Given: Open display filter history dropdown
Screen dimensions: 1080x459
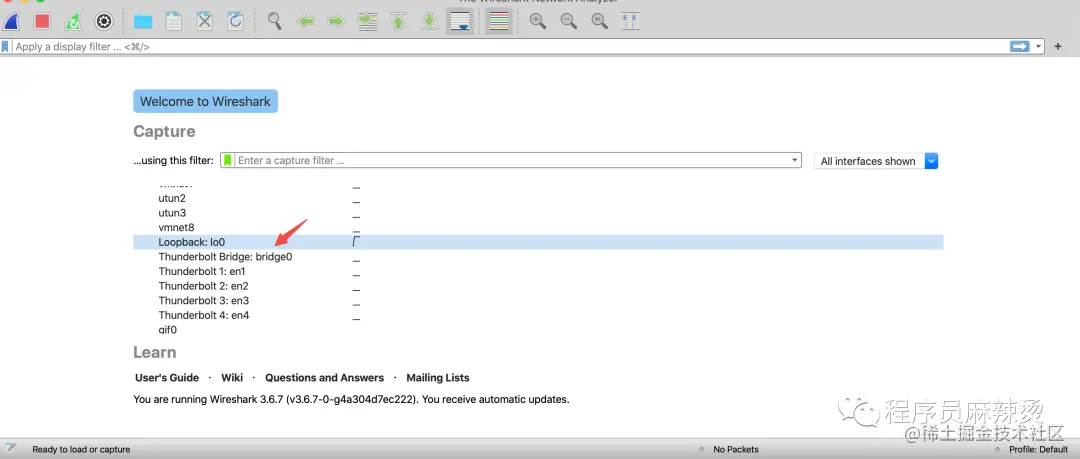Looking at the screenshot, I should tap(1038, 47).
